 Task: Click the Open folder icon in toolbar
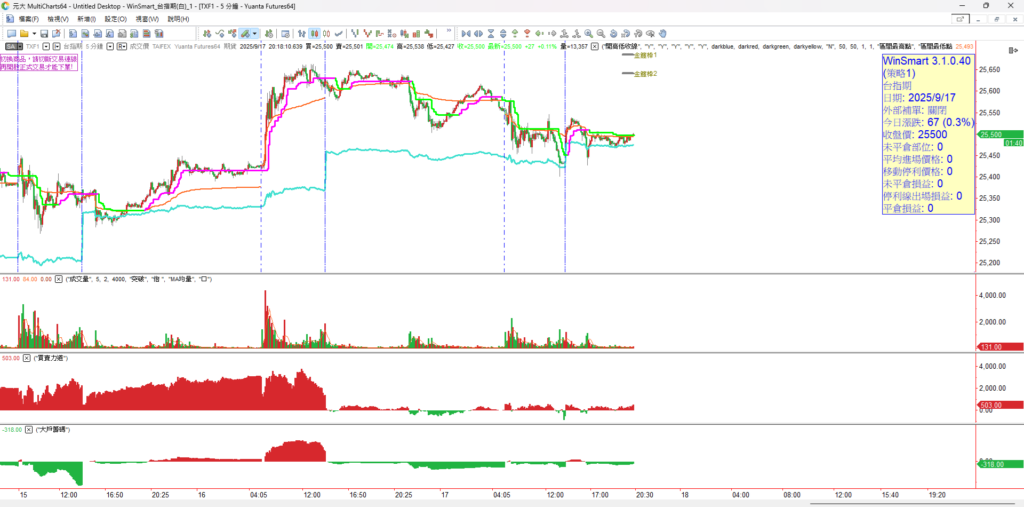24,33
